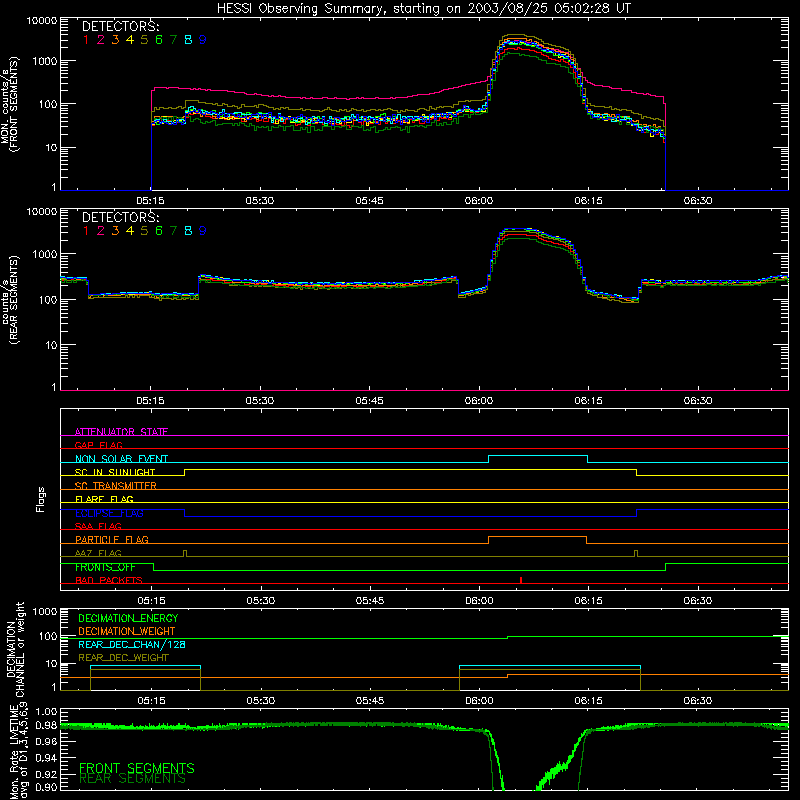
Task: Click the REAR_DEC_WEIGHT legend label
Action: 123,658
